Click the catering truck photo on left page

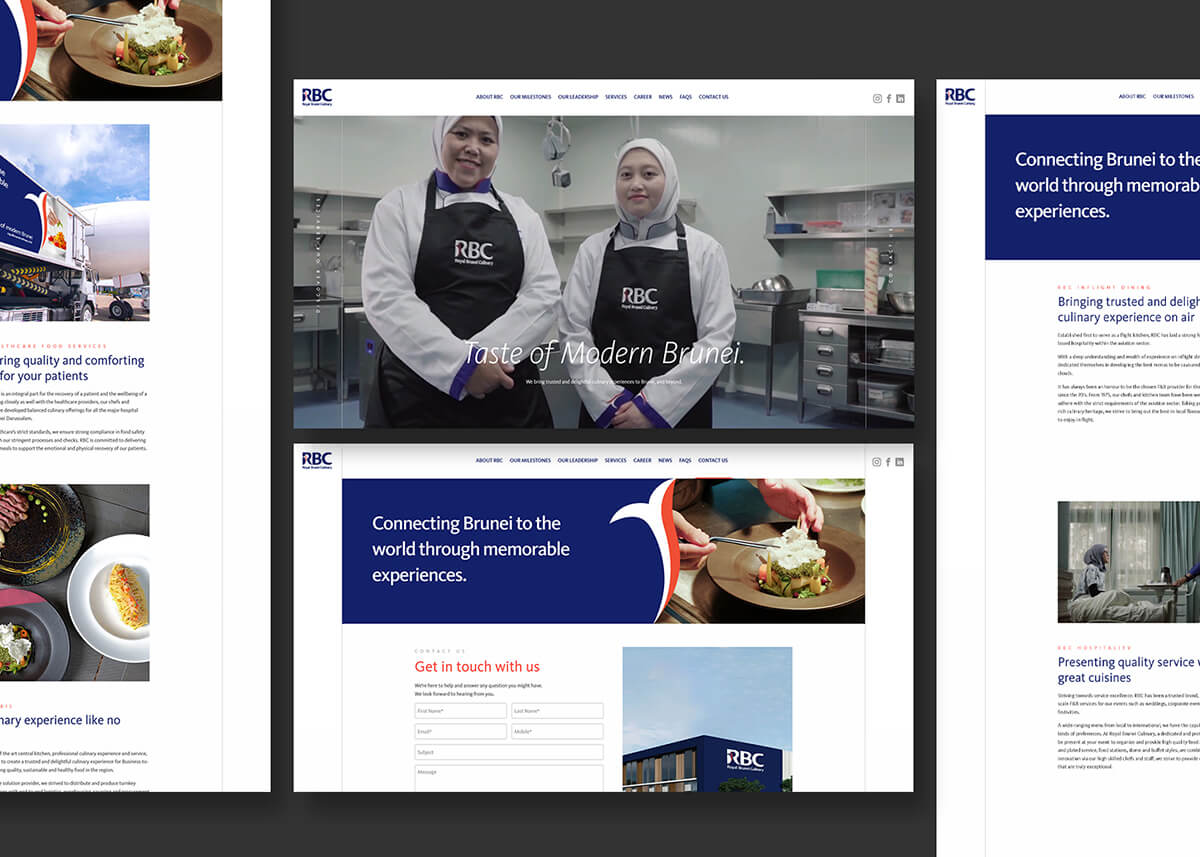74,222
